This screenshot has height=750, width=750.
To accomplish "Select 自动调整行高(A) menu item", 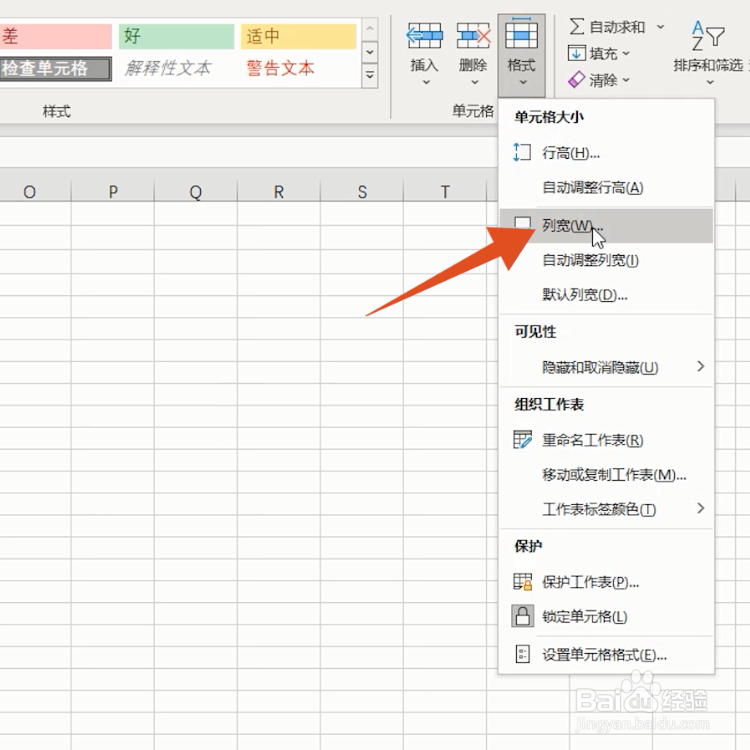I will click(606, 188).
